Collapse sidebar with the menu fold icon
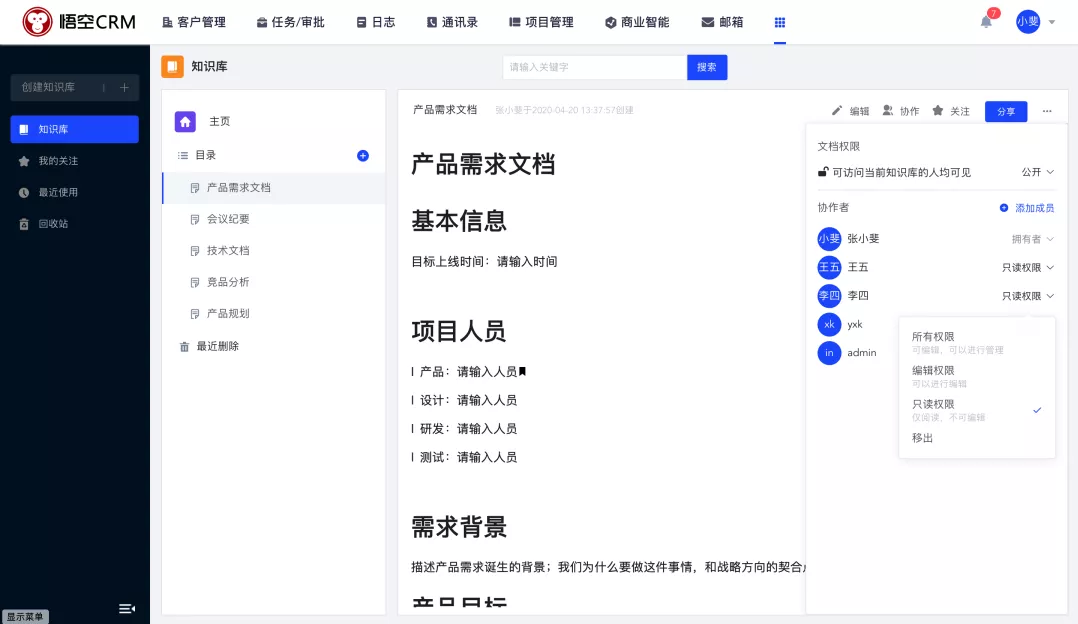This screenshot has width=1078, height=624. [126, 609]
